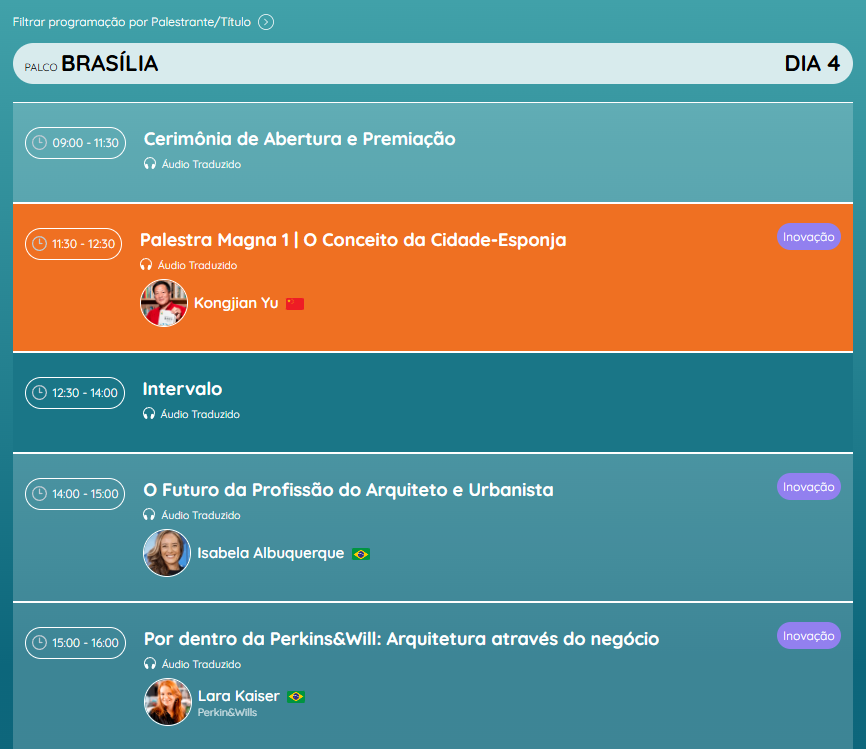The image size is (866, 749).
Task: Open 'O Futuro da Profissão do Arquiteto e Urbanista'
Action: pos(348,490)
